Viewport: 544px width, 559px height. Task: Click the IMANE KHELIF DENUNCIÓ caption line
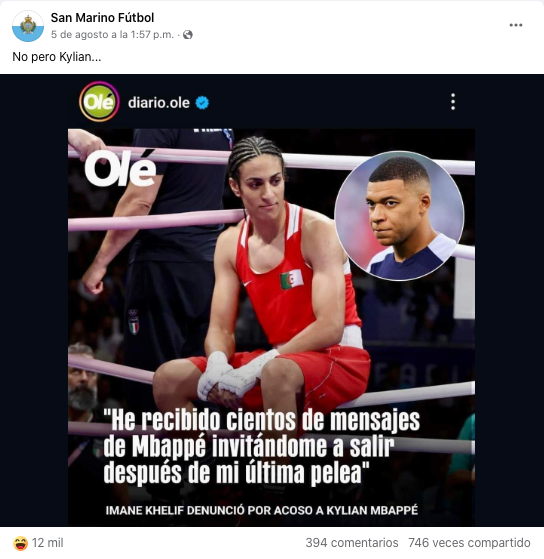point(261,511)
